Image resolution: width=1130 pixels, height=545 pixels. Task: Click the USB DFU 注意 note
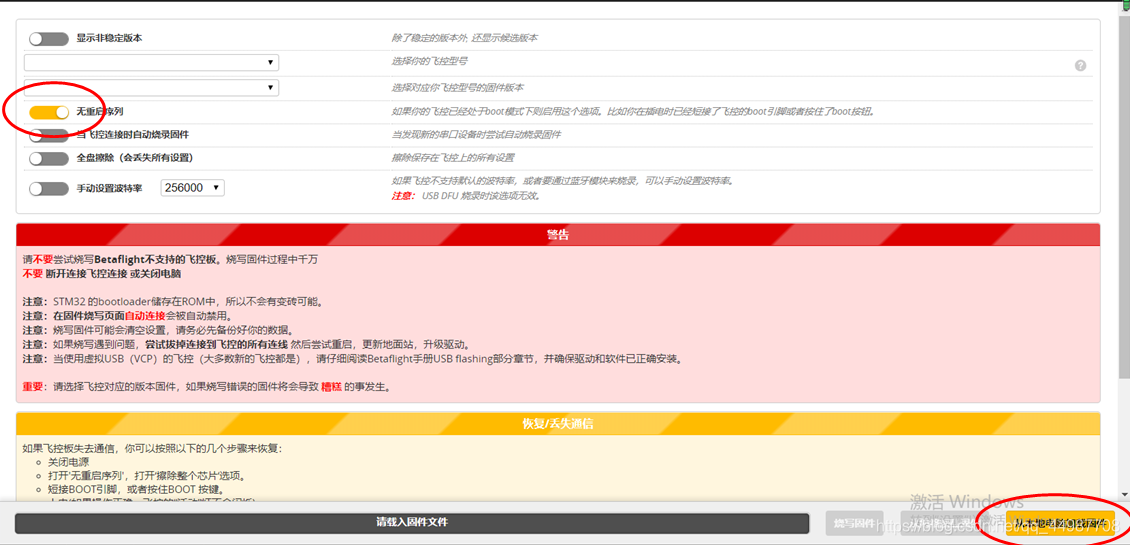(466, 195)
